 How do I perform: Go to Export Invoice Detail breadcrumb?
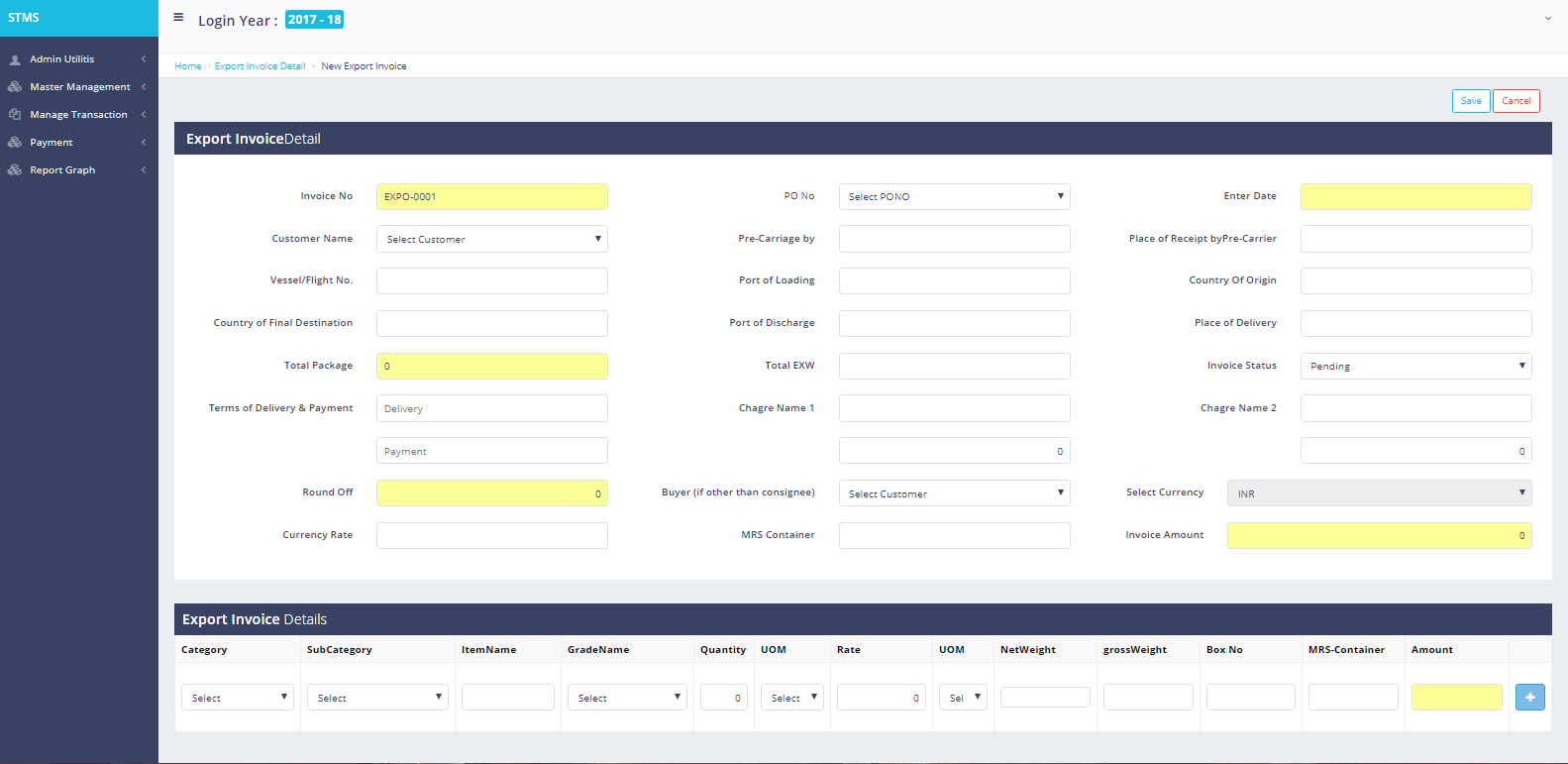[260, 66]
